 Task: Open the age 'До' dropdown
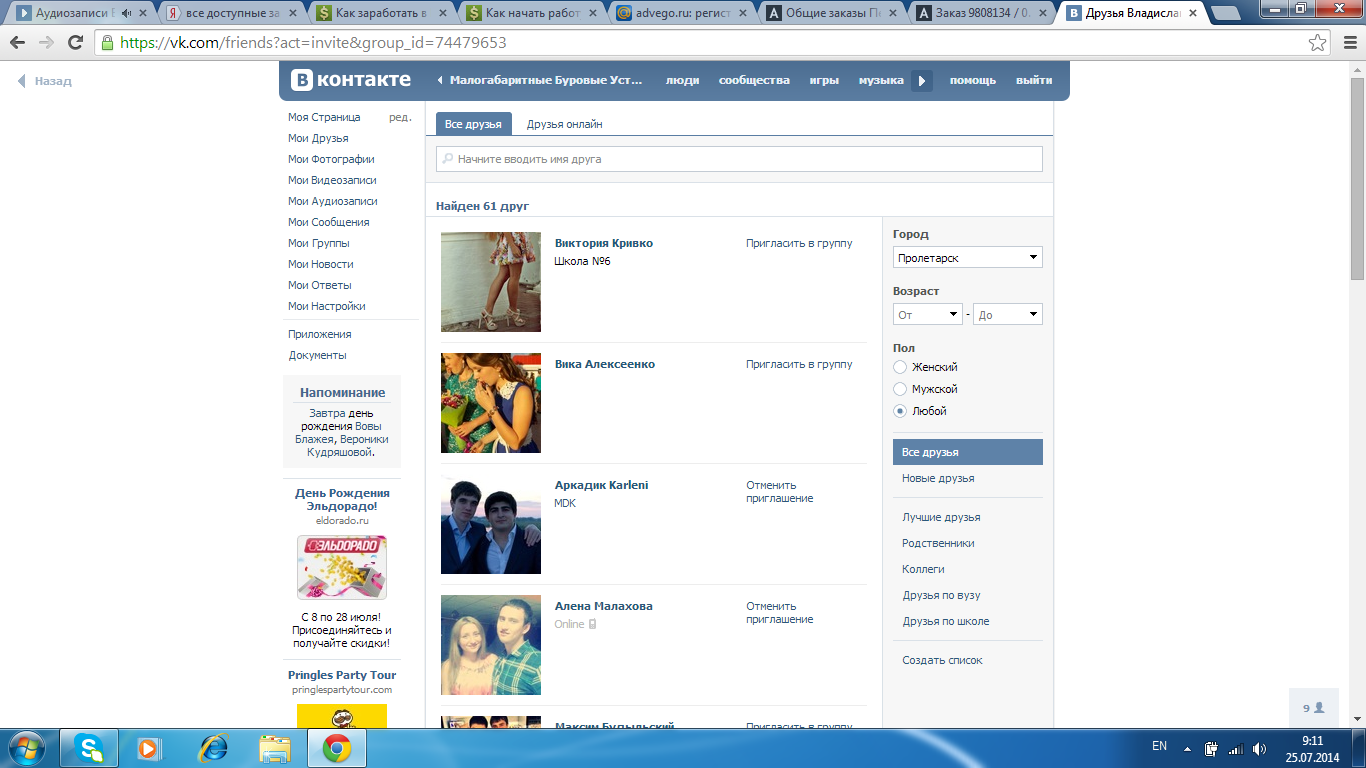[1008, 315]
